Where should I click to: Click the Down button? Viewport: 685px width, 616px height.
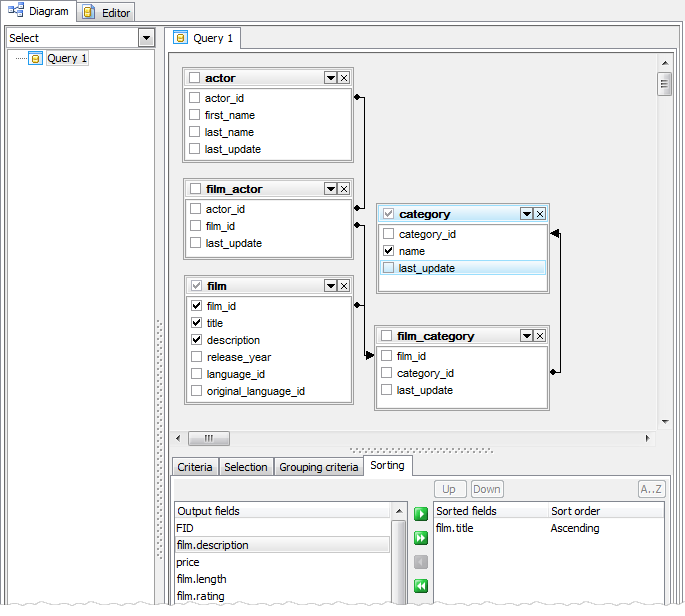[x=487, y=489]
